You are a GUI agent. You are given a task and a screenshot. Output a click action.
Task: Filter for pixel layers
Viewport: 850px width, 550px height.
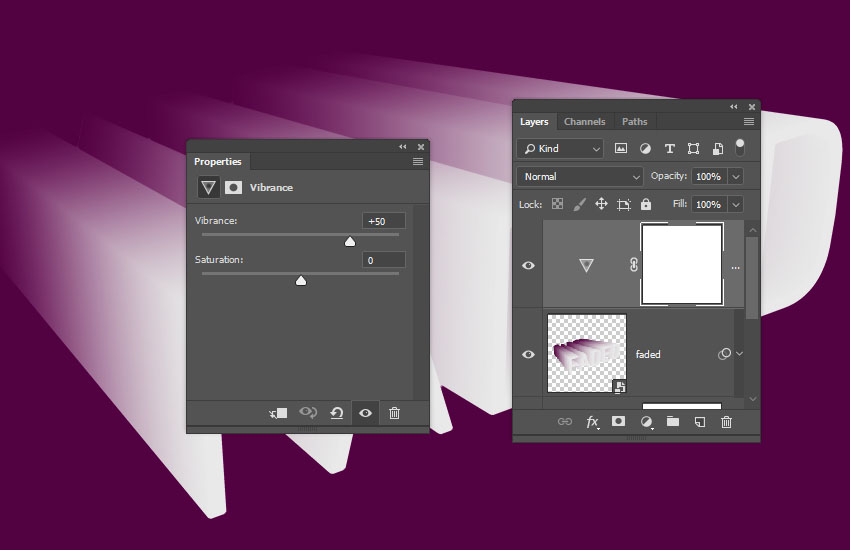621,148
